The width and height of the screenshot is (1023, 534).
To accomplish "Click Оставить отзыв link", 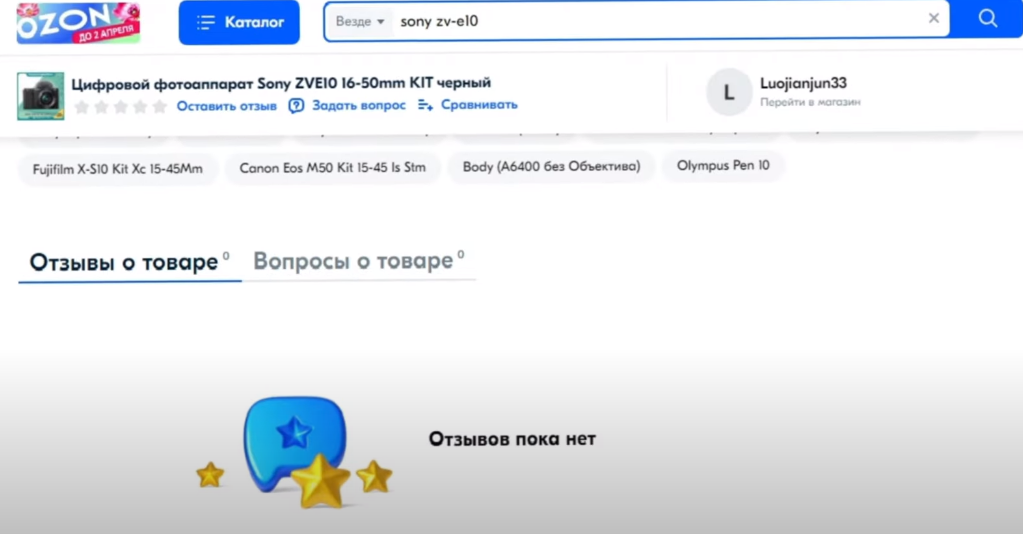I will point(226,106).
